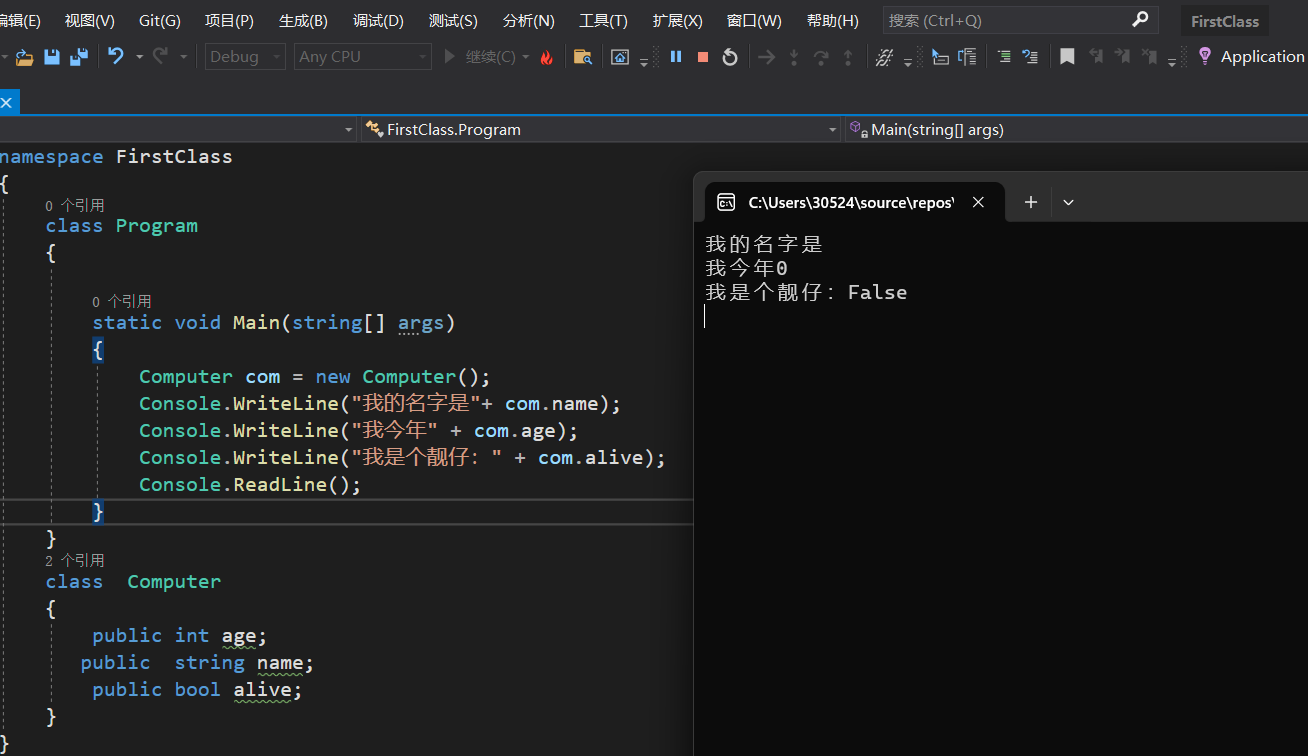Click the 0 个引用 link above class Program
Image resolution: width=1308 pixels, height=756 pixels.
75,205
